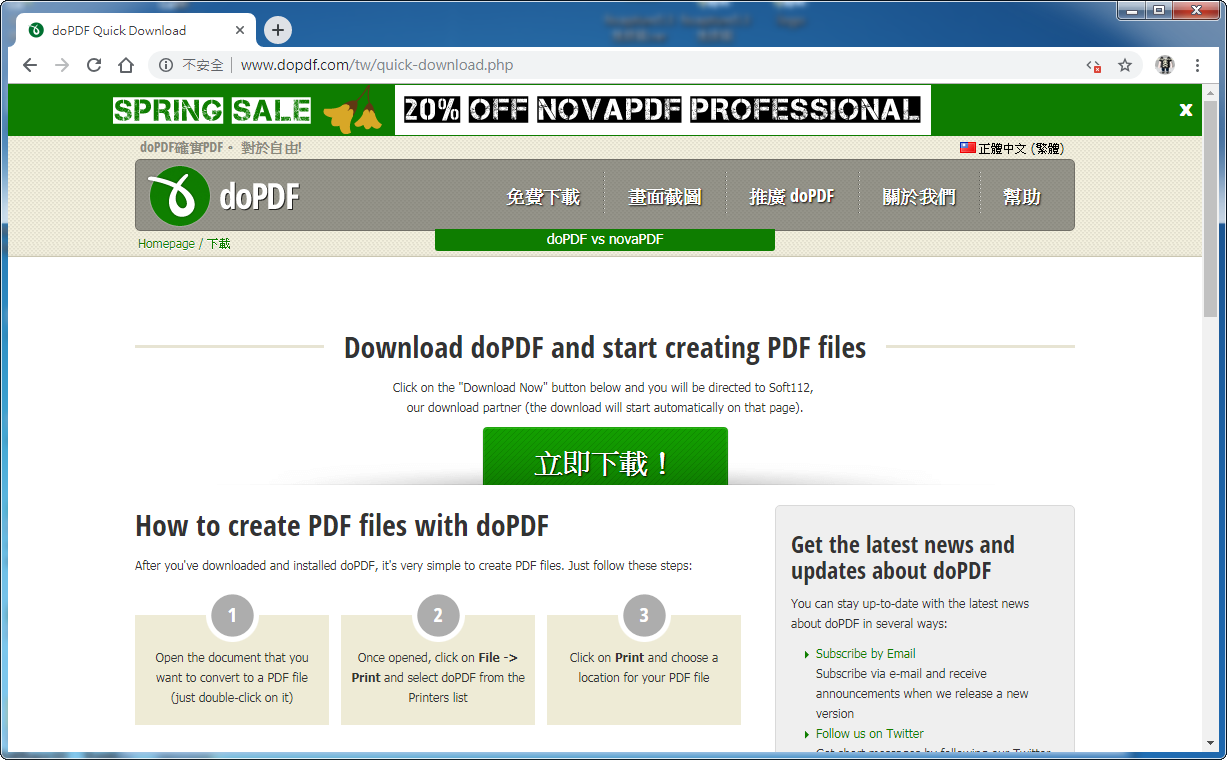Viewport: 1227px width, 760px height.
Task: Click the 立即下載 download button
Action: pyautogui.click(x=605, y=458)
